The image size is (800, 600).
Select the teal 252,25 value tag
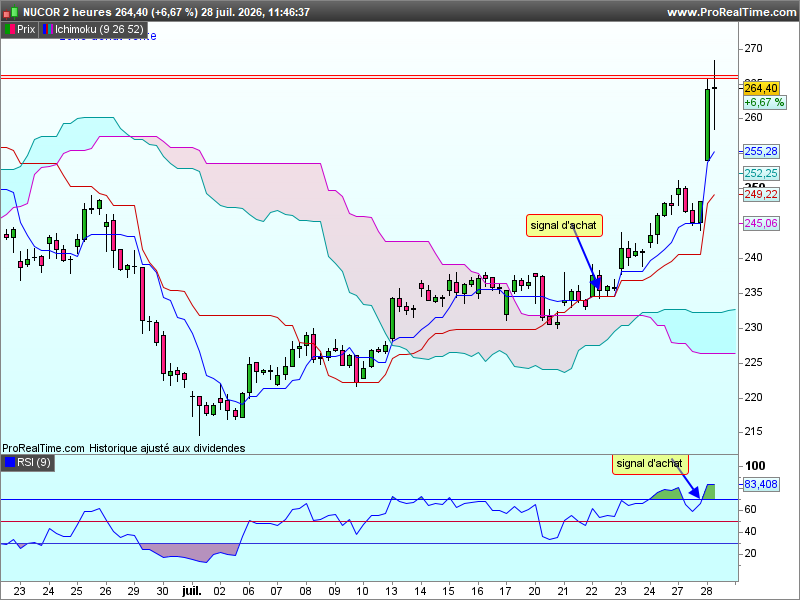pos(761,173)
